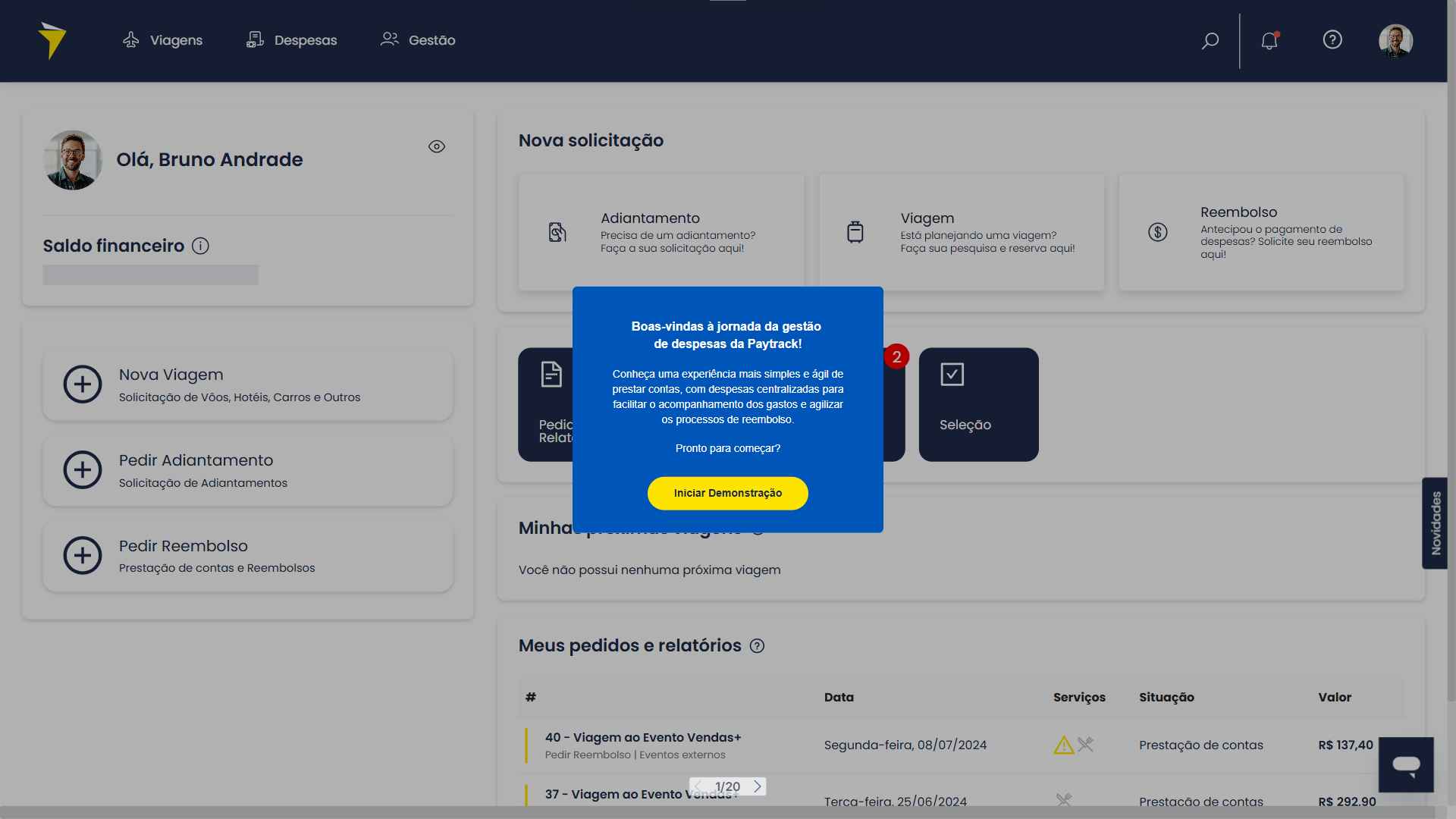Open Pedir Adiantamento shortcut title
1456x819 pixels.
[x=196, y=460]
